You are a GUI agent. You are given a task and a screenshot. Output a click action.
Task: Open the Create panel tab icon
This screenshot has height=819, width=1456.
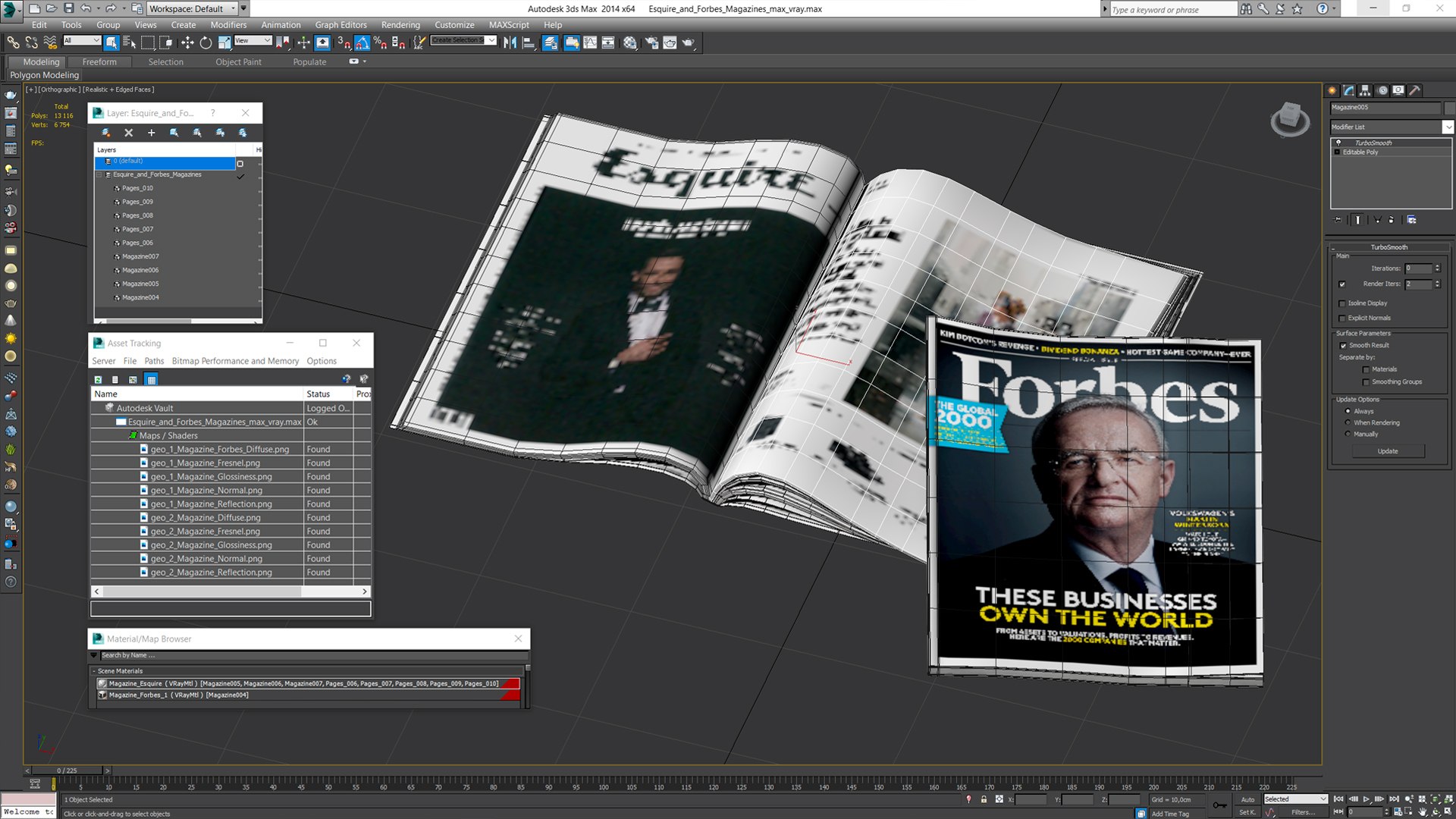point(1332,90)
